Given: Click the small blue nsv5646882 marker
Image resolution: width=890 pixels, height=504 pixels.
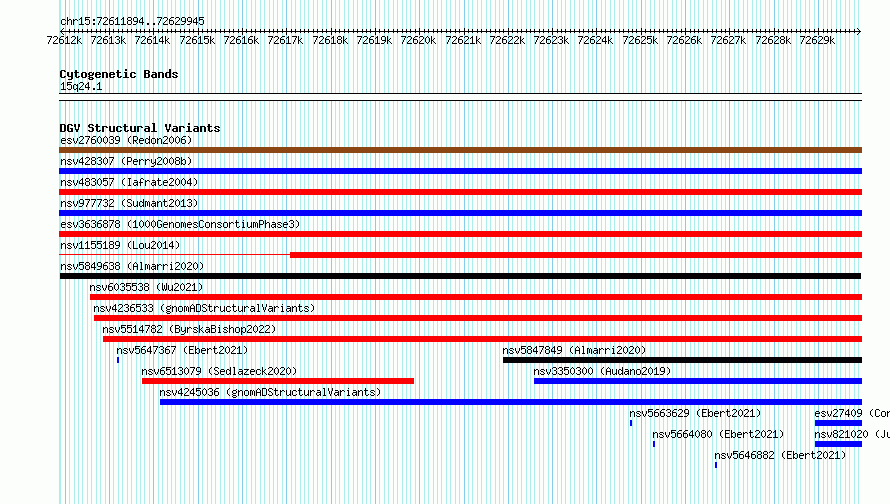Looking at the screenshot, I should click(x=716, y=465).
